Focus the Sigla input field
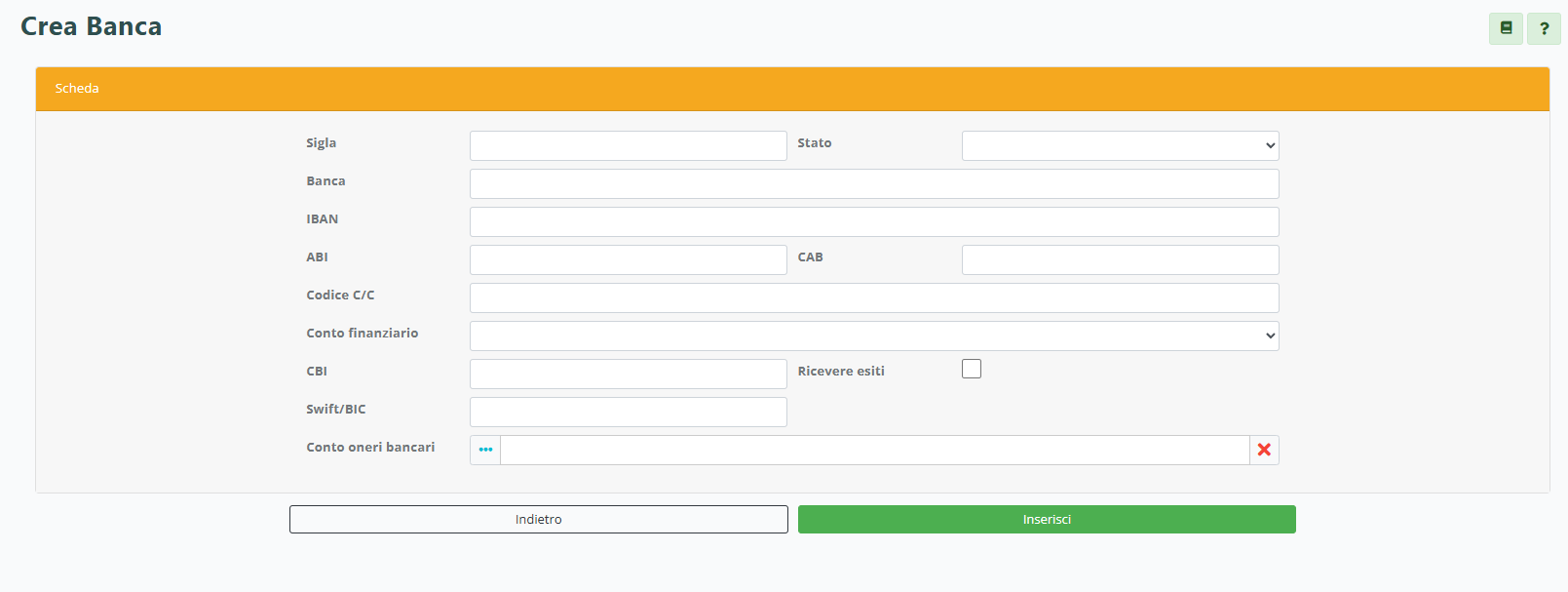The width and height of the screenshot is (1568, 592). (628, 145)
